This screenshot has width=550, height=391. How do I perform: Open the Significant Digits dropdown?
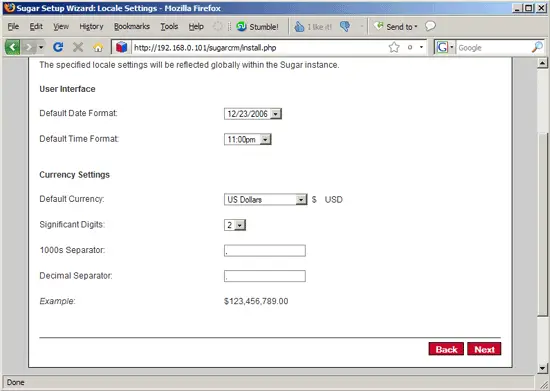[x=235, y=225]
